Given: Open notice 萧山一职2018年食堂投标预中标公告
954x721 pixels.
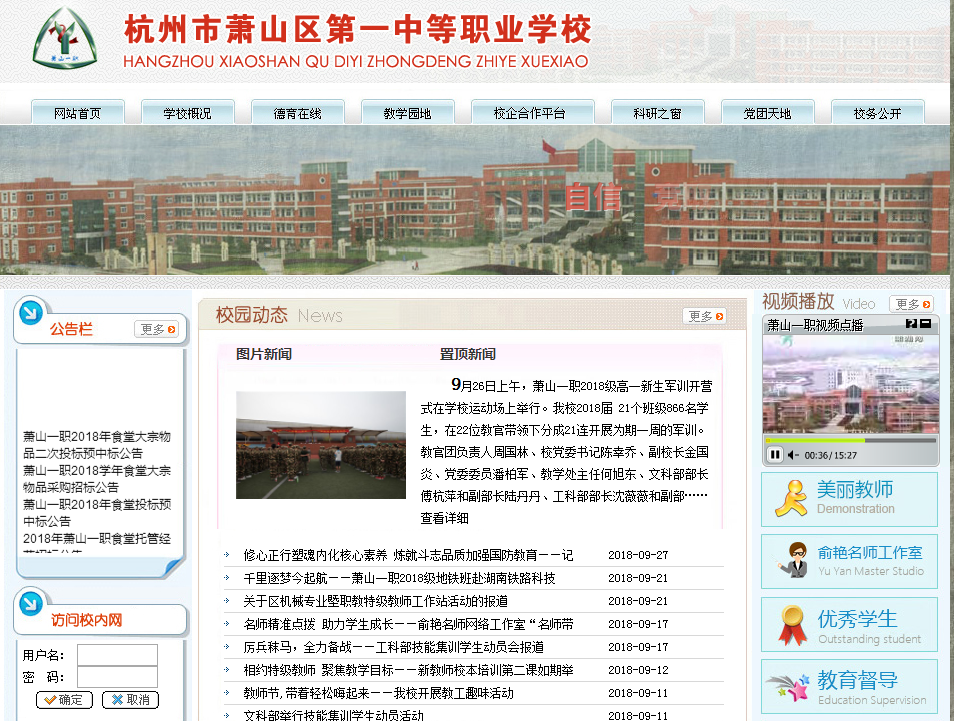Looking at the screenshot, I should [x=97, y=513].
